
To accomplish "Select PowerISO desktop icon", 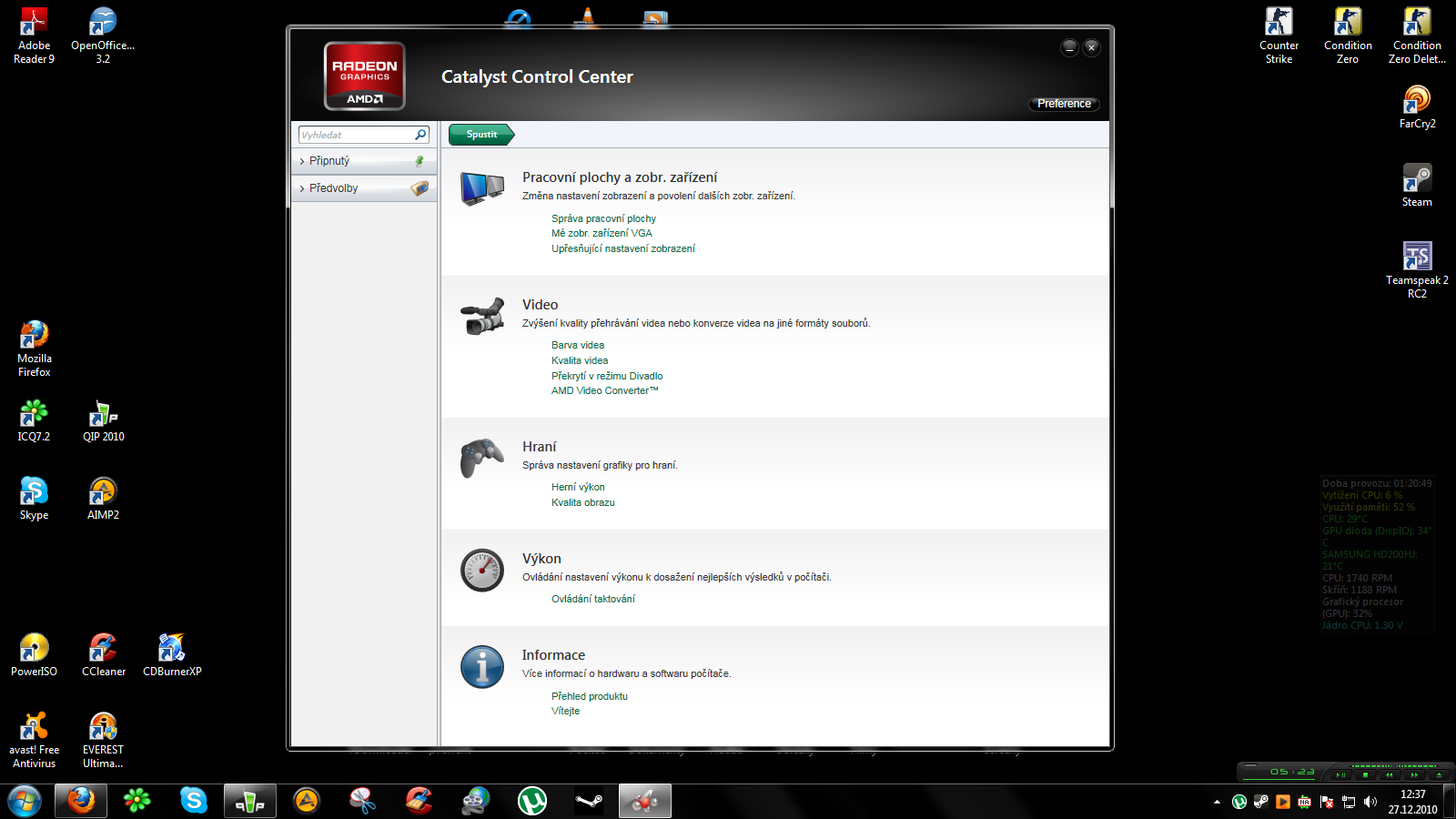I will (x=34, y=655).
